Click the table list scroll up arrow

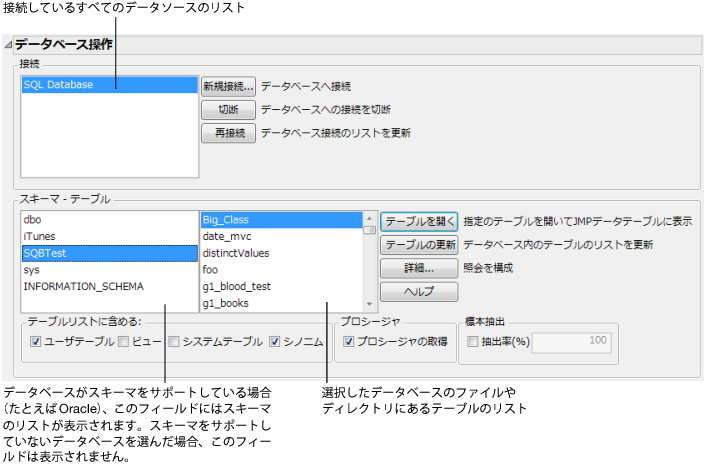(370, 218)
